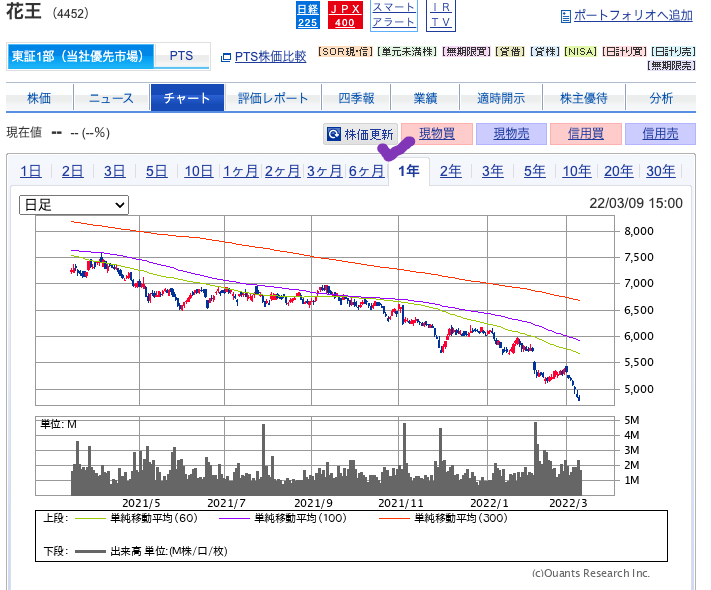Show the 2日 chart period
Image resolution: width=711 pixels, height=590 pixels.
tap(73, 171)
